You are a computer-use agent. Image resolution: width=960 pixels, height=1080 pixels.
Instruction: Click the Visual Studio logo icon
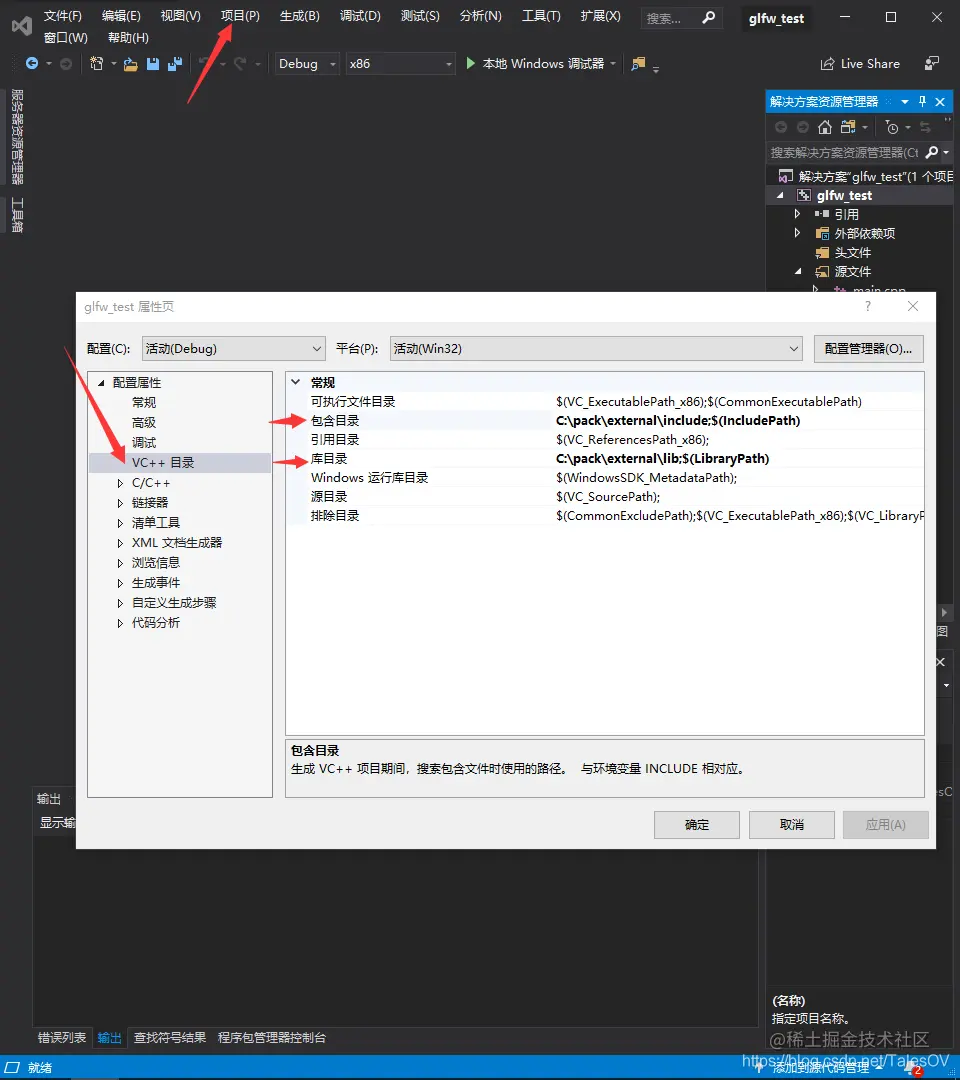pyautogui.click(x=22, y=26)
